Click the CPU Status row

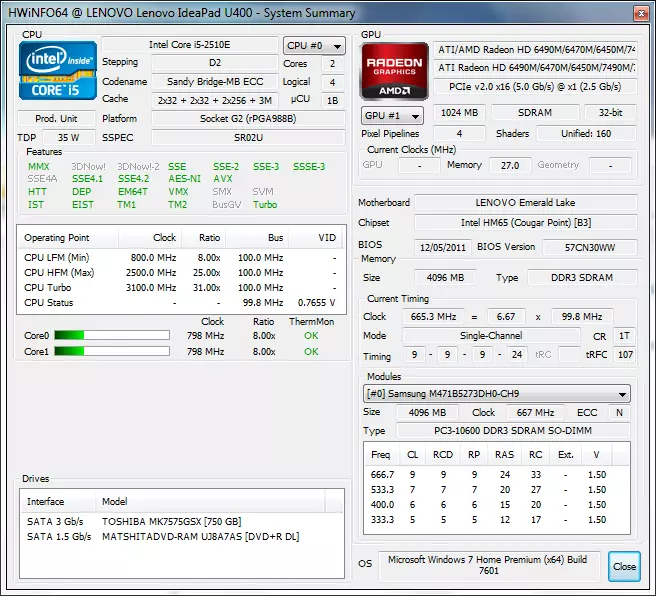click(x=181, y=303)
